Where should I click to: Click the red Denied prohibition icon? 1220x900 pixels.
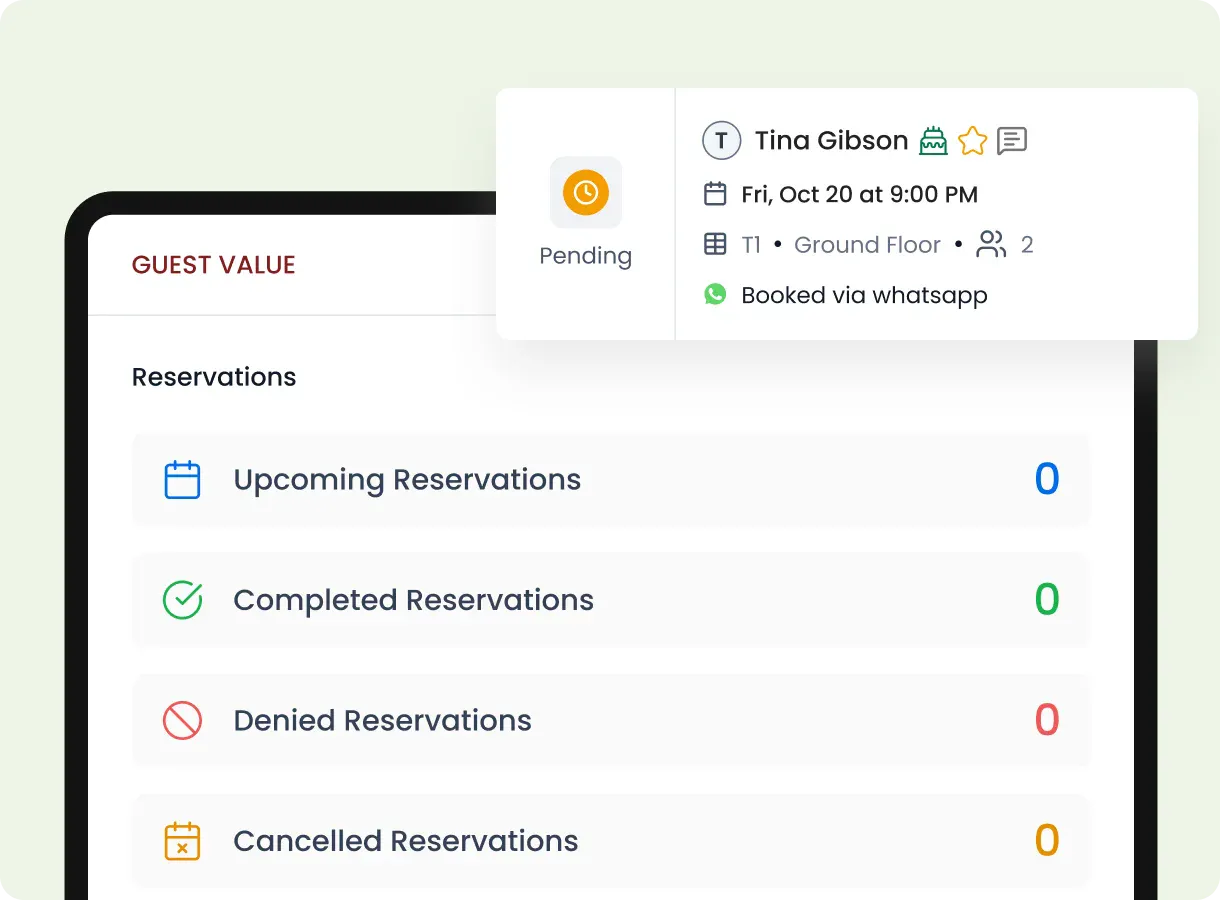182,720
